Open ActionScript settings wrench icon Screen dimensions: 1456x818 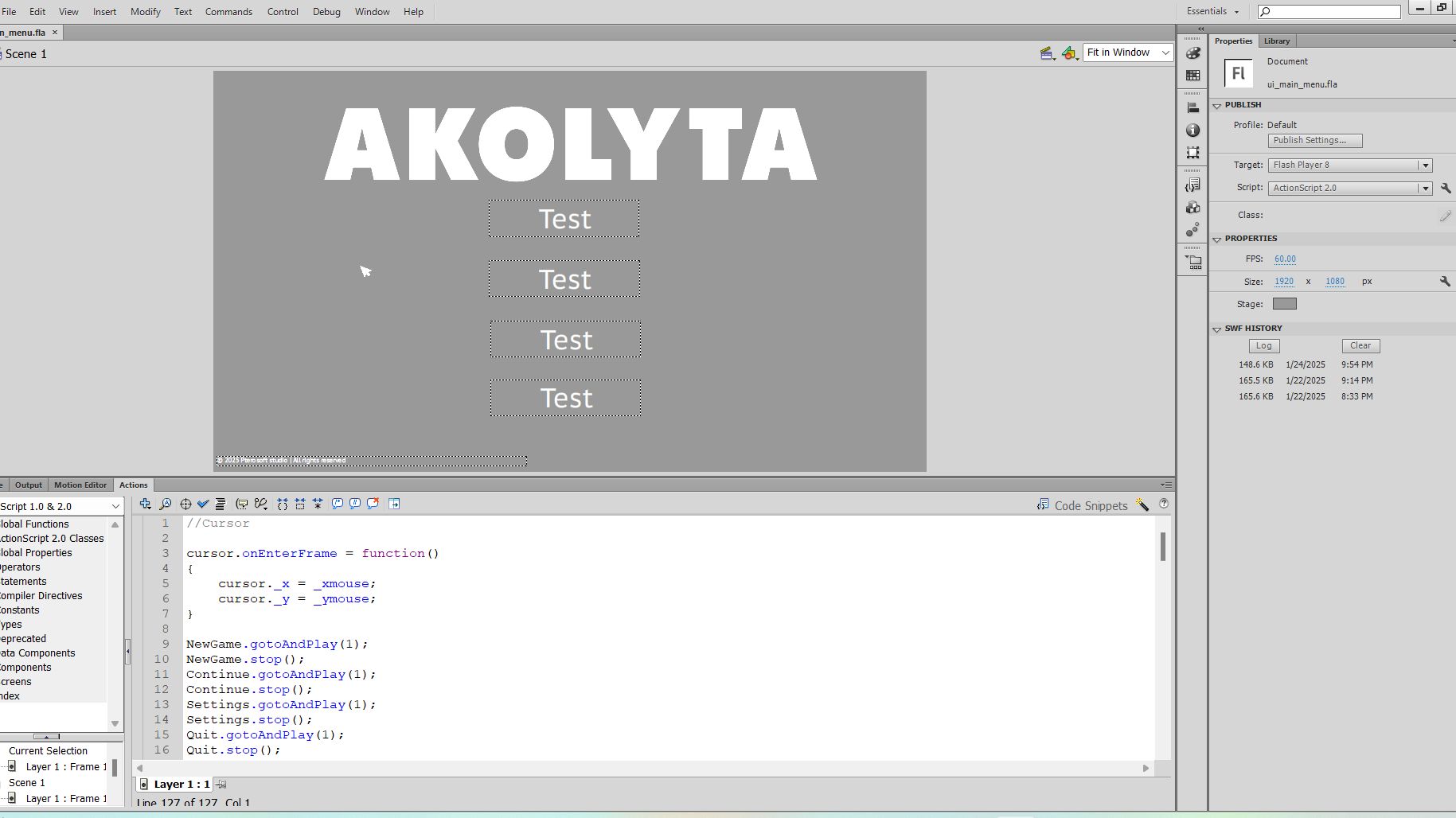1446,188
